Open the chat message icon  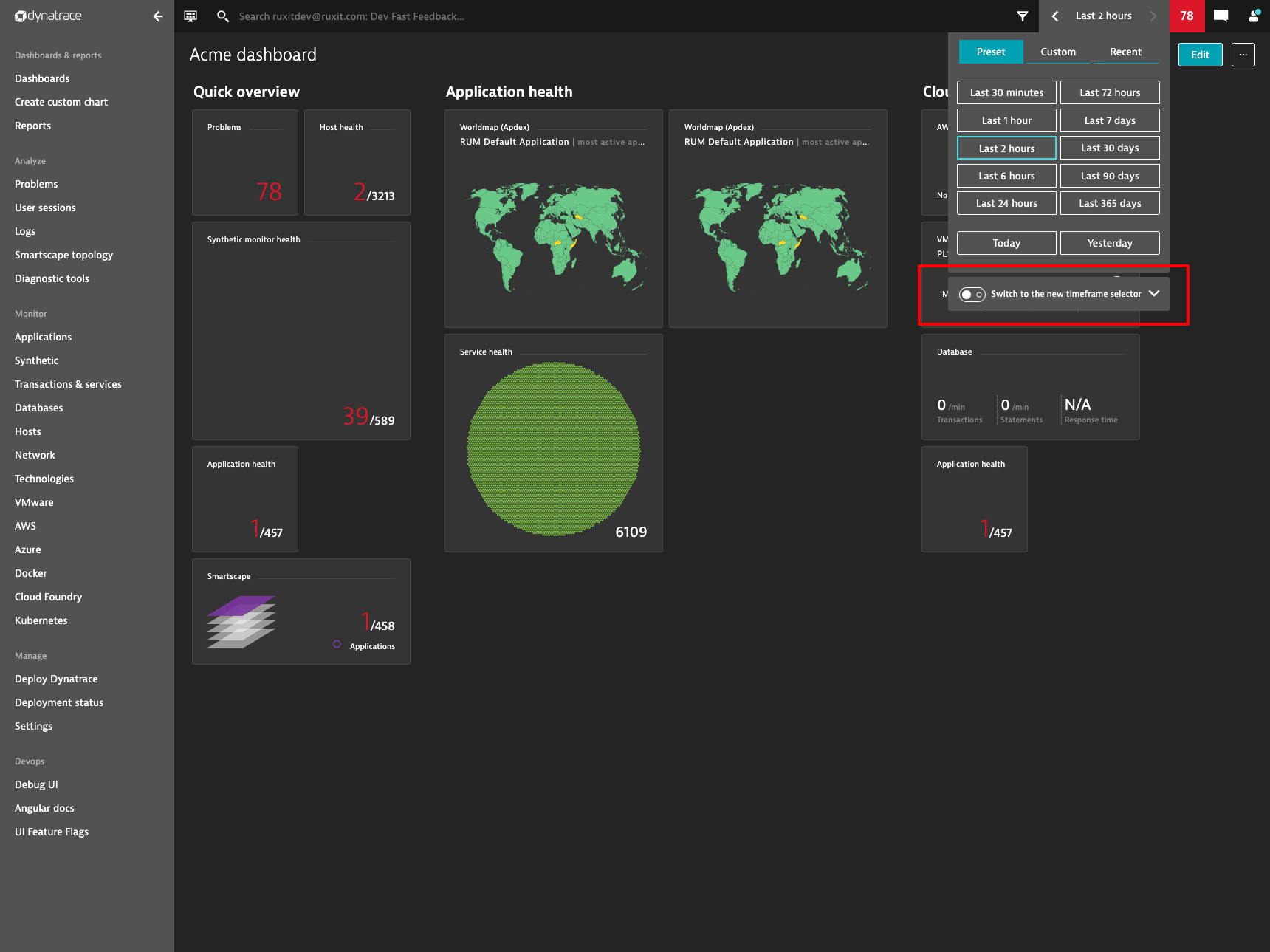[1221, 16]
